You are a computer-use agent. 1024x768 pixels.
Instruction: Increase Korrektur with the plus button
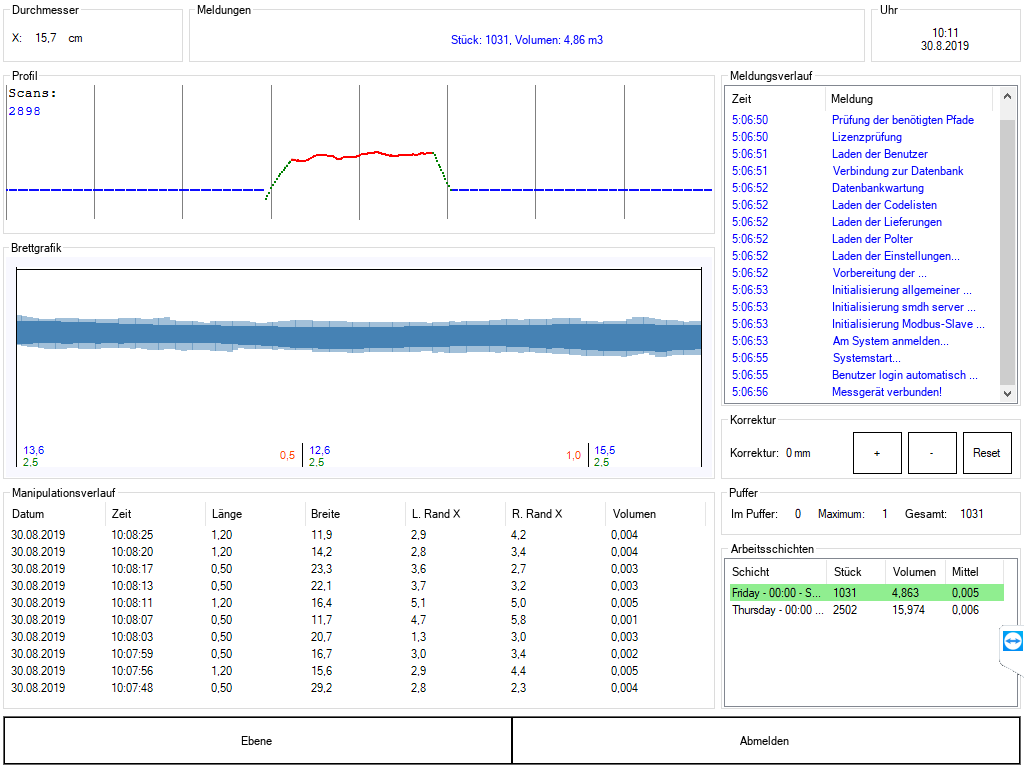(x=877, y=453)
